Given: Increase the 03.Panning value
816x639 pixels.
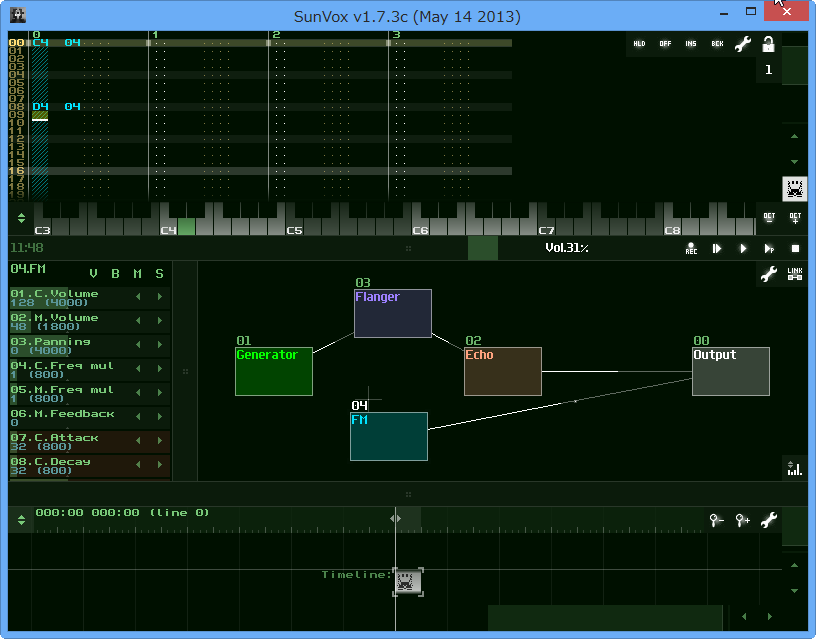Looking at the screenshot, I should coord(160,345).
